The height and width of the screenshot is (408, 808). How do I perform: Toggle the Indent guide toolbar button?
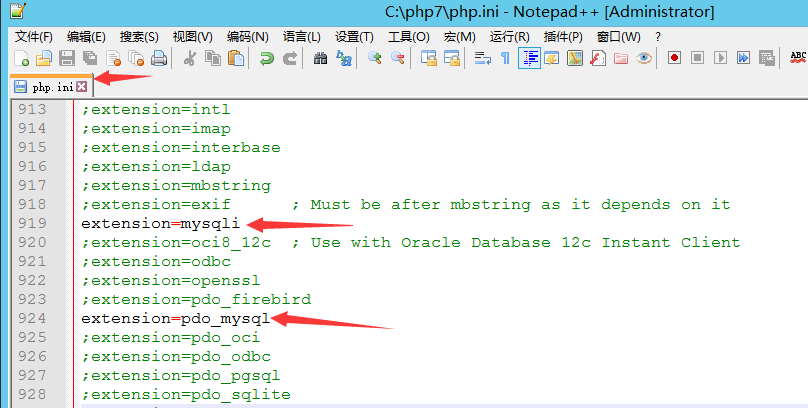(529, 59)
